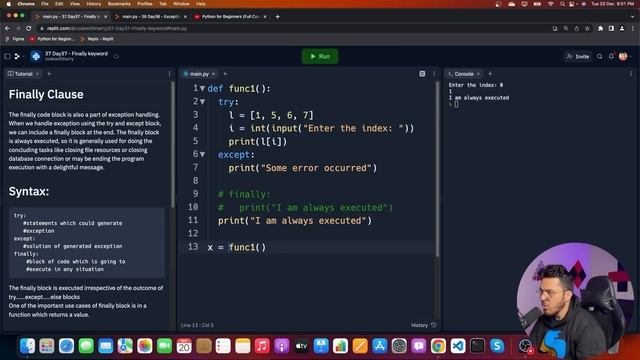Open Safari from the dock
This screenshot has height=360, width=640.
coord(66,346)
